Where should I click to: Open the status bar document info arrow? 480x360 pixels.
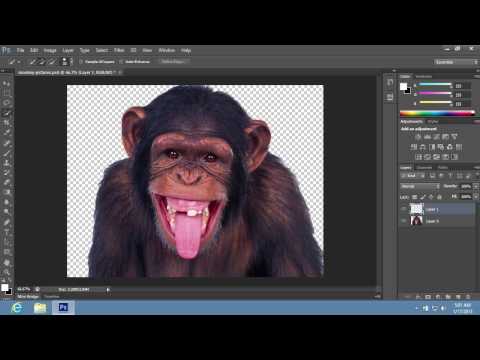click(108, 290)
